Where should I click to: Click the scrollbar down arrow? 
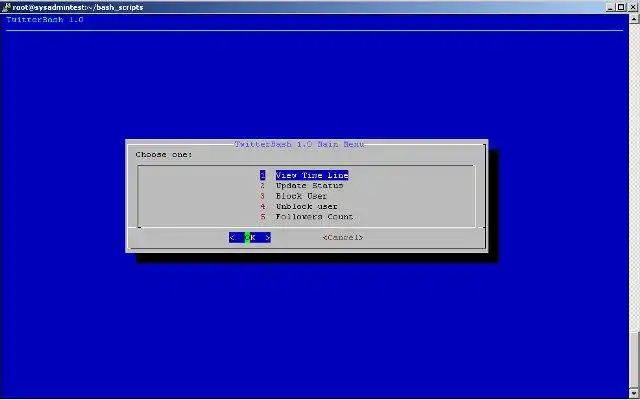pyautogui.click(x=634, y=393)
